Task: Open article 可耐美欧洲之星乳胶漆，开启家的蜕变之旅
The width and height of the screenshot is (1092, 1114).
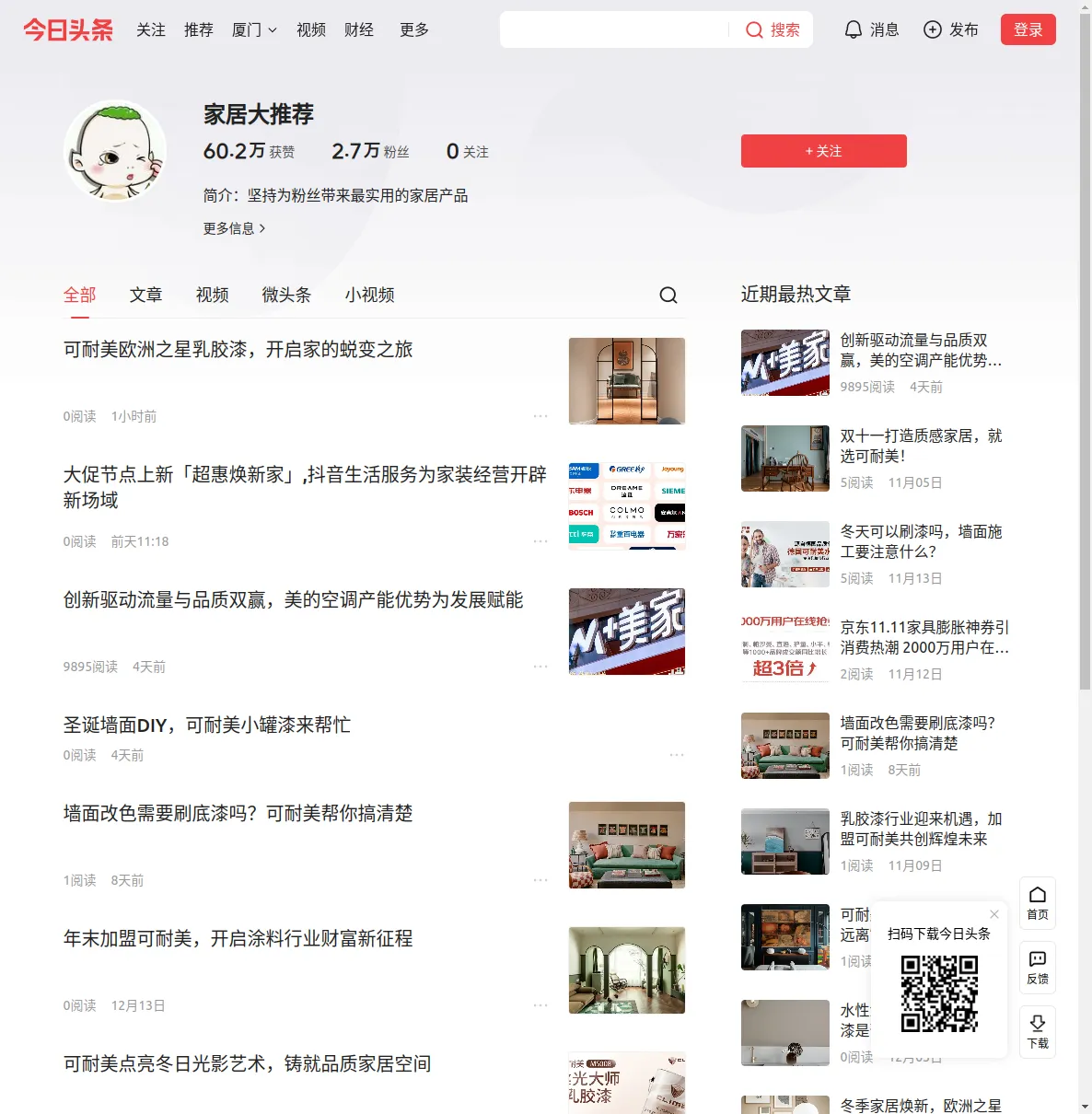Action: [238, 350]
